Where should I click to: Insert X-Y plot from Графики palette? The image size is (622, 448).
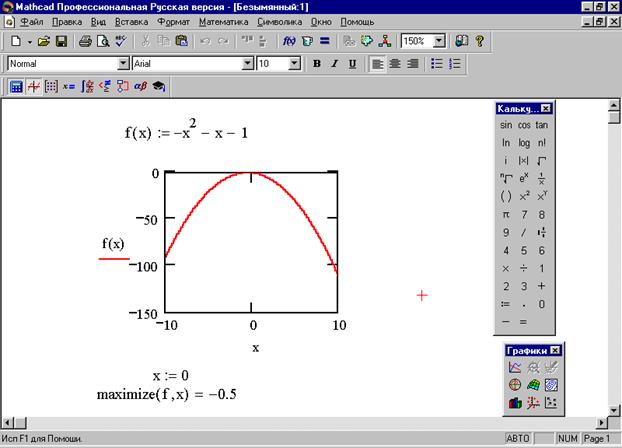click(515, 367)
